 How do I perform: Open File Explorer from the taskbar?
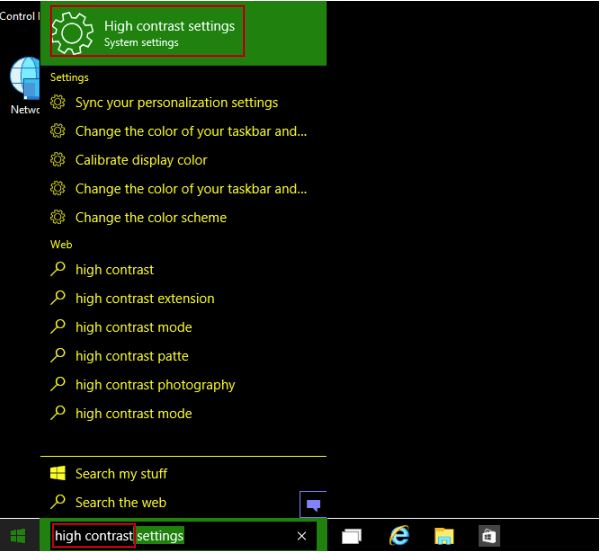coord(444,537)
